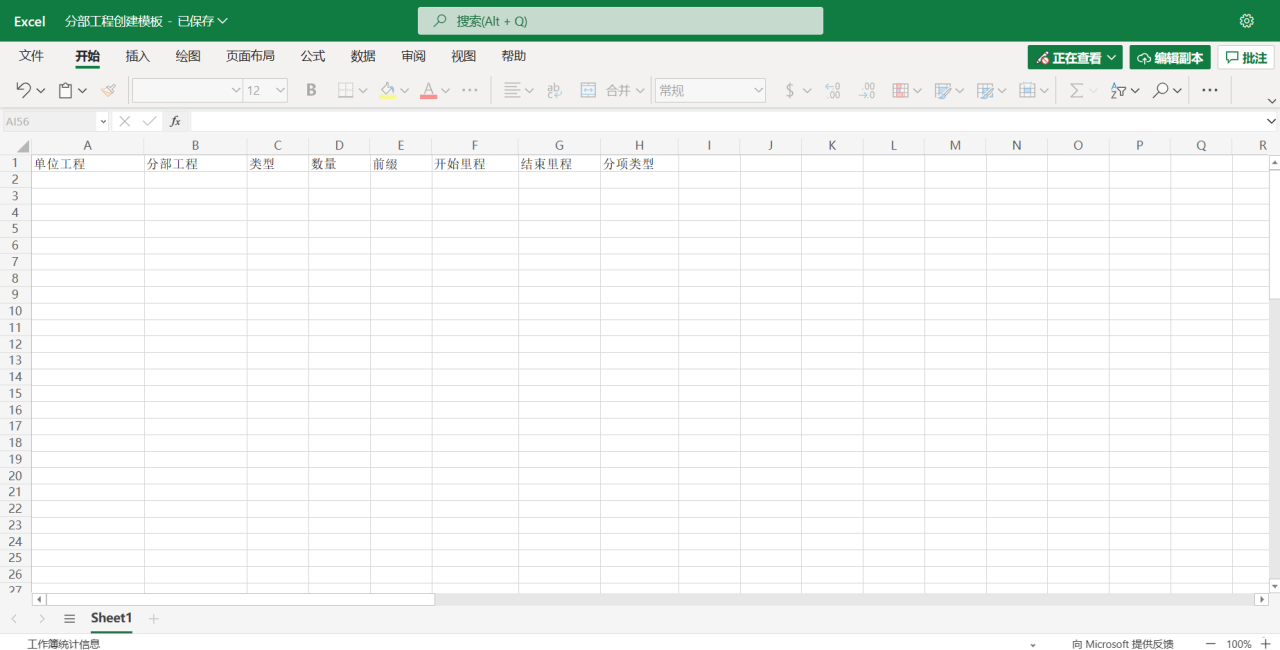
Task: Click the search box in title bar
Action: [620, 21]
